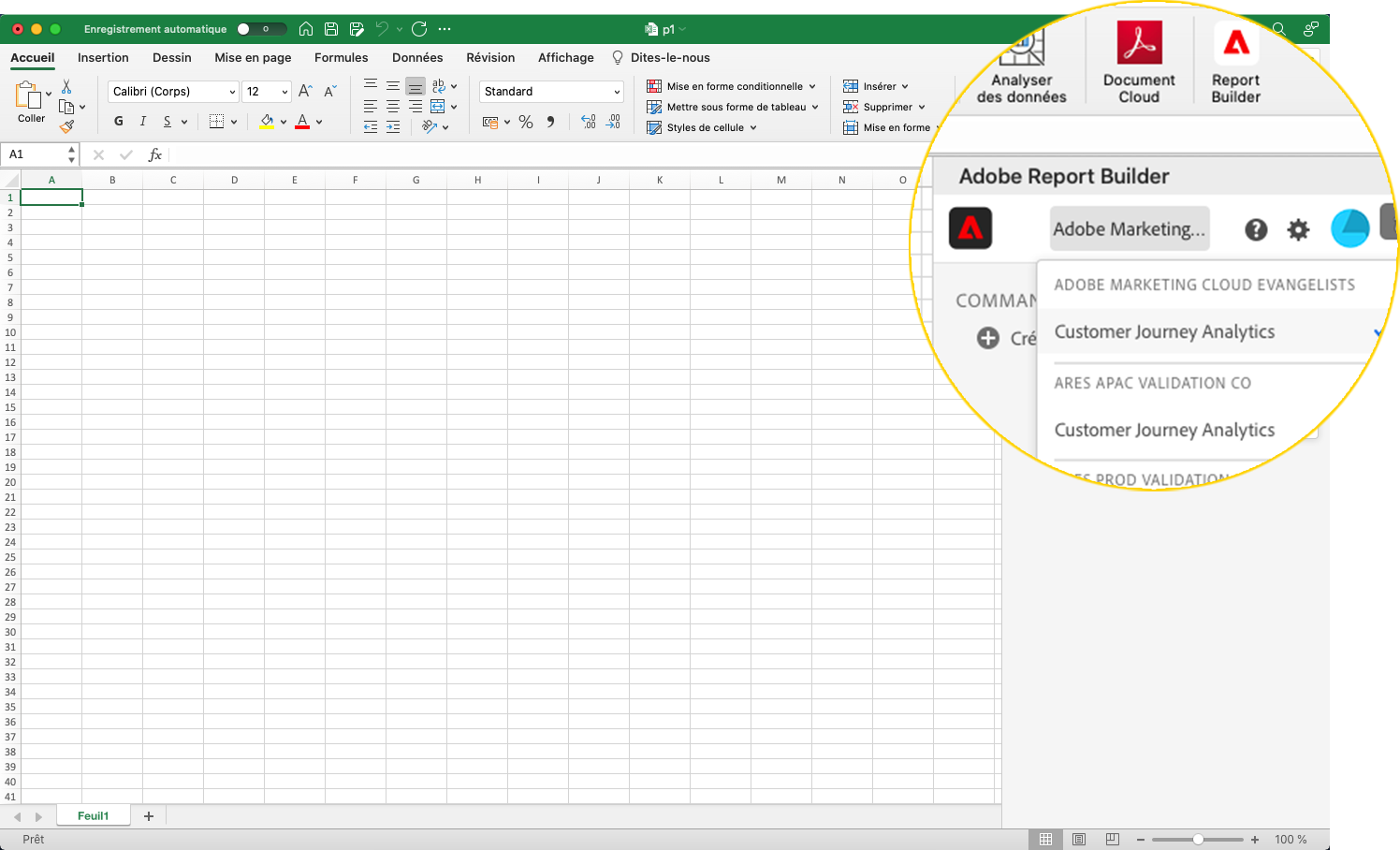Click the Supprimer cells button
Screen dimensions: 1400x850
click(884, 107)
